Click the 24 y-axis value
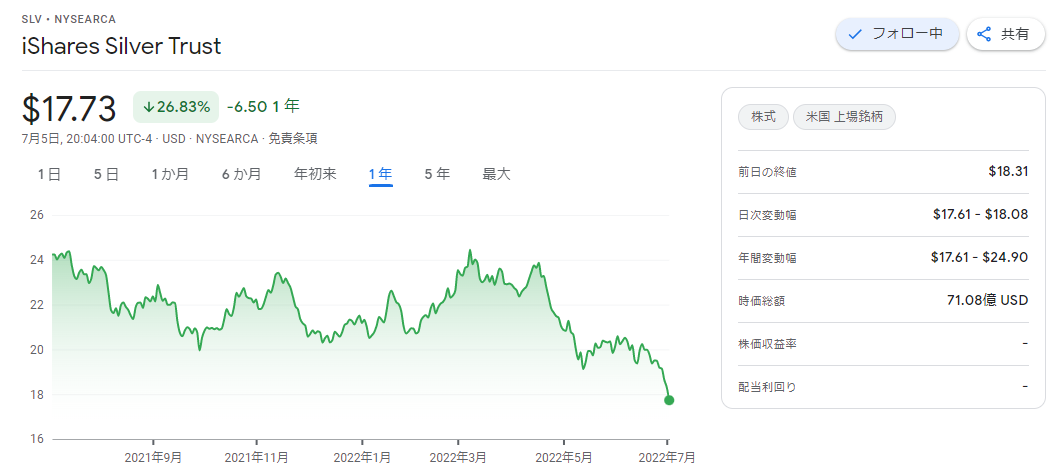The height and width of the screenshot is (473, 1063). [37, 260]
